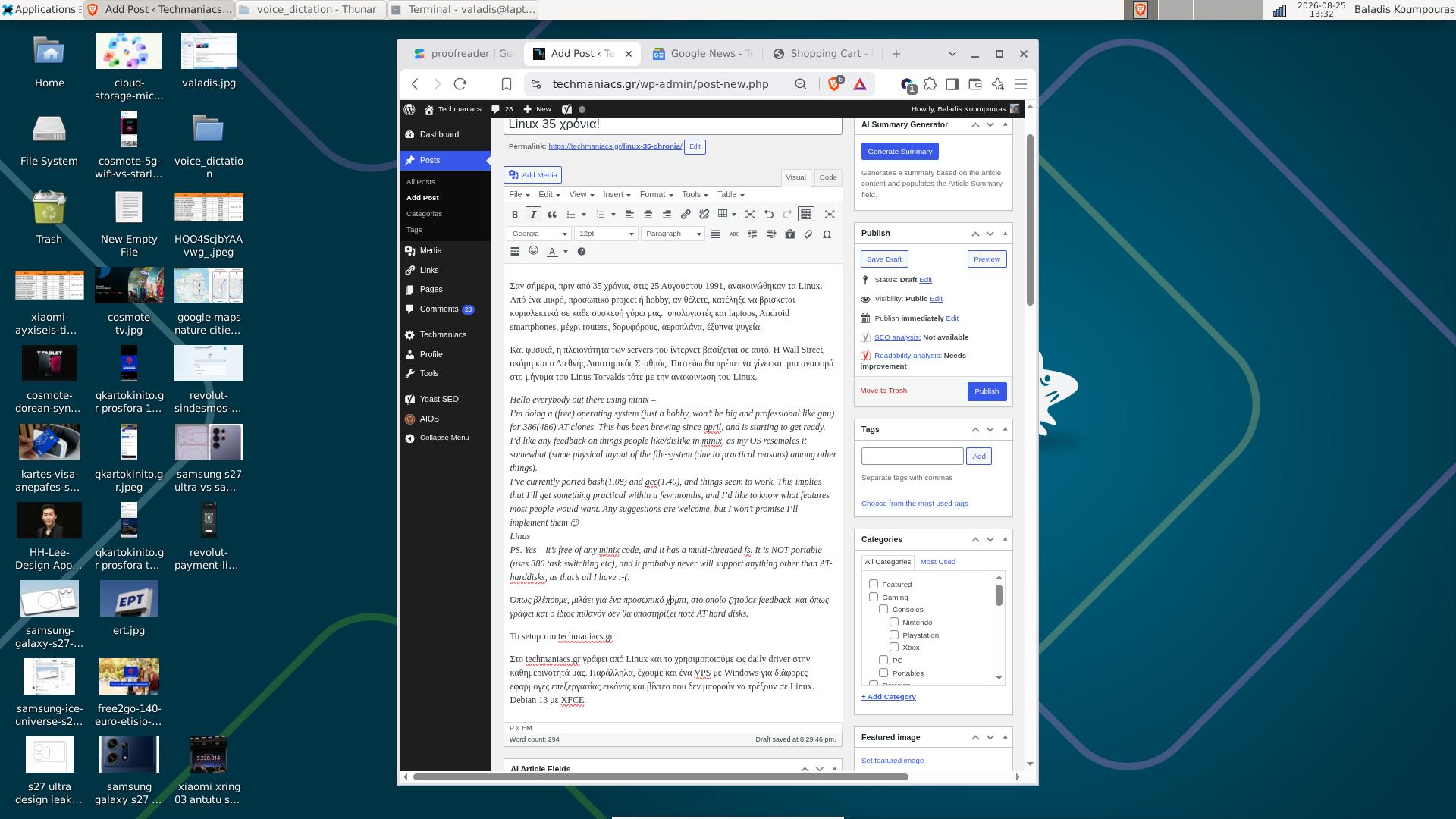Screen dimensions: 1456x819
Task: Open the editor's Insert menu
Action: tap(617, 195)
